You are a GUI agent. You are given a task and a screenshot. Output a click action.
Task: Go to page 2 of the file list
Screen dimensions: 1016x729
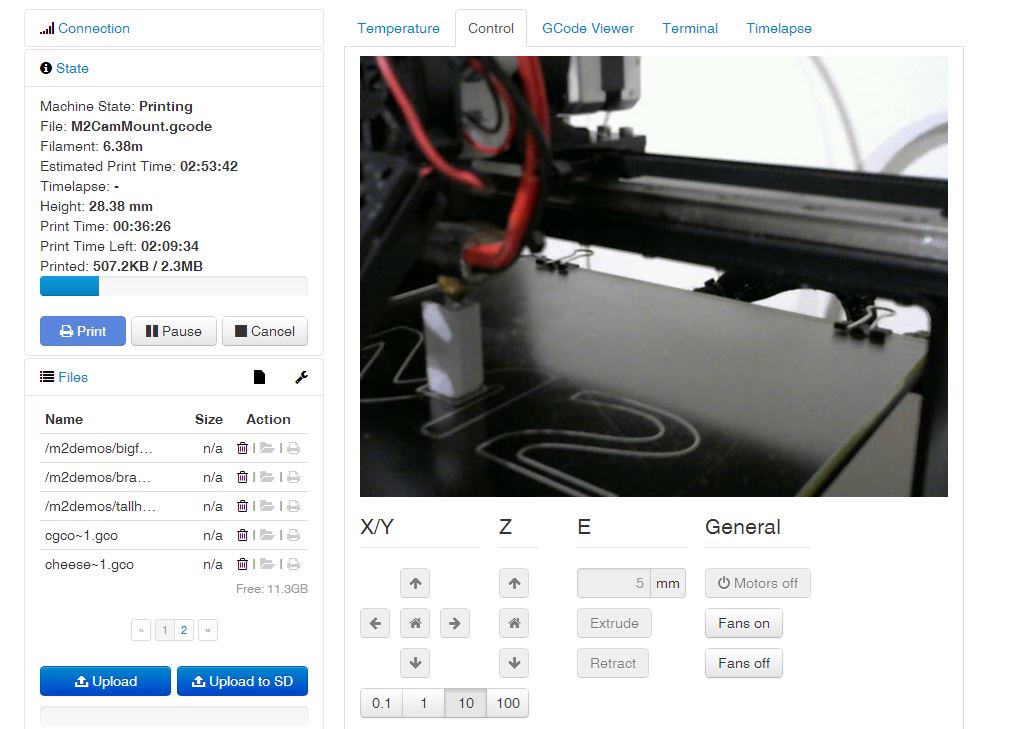pos(186,630)
